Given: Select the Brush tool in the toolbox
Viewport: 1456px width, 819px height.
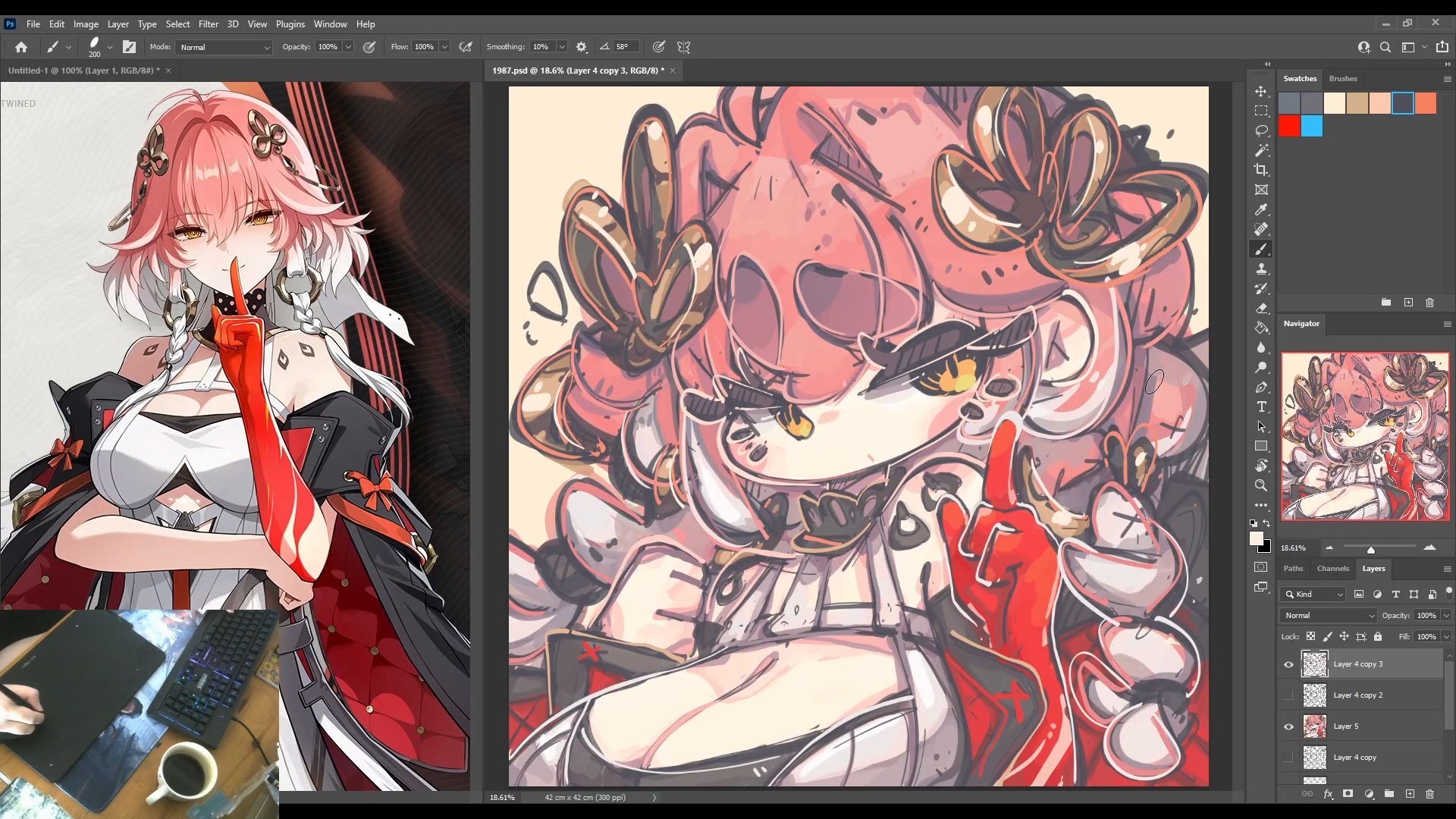Looking at the screenshot, I should tap(1261, 249).
